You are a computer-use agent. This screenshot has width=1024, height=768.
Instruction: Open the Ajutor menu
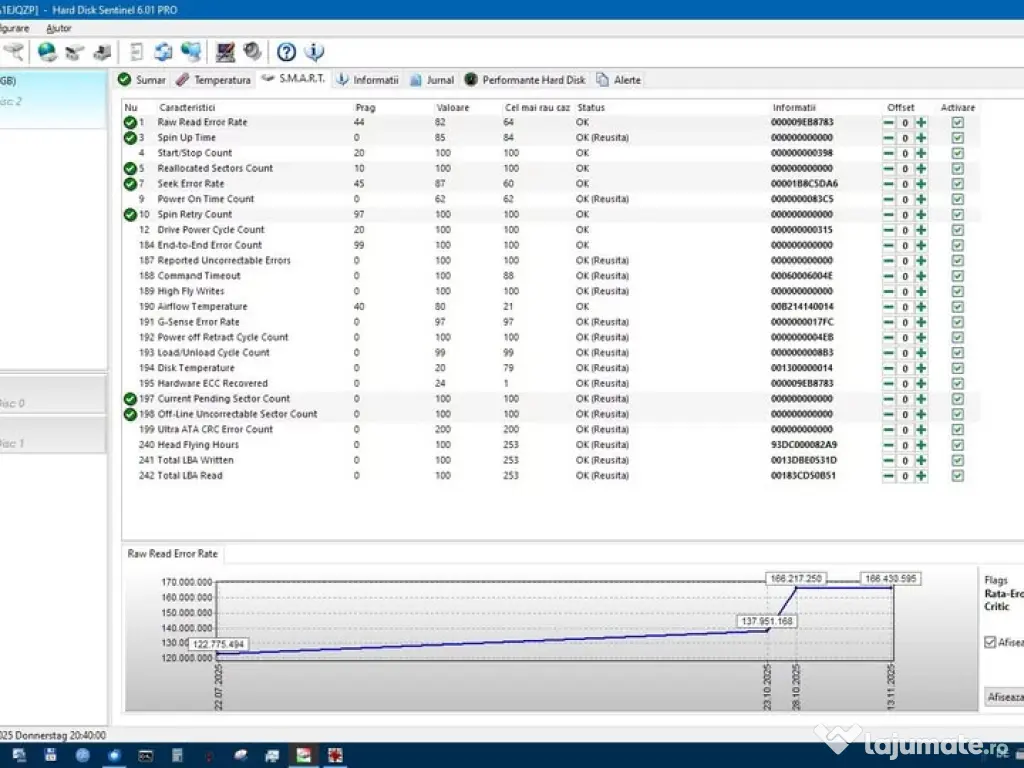(59, 28)
